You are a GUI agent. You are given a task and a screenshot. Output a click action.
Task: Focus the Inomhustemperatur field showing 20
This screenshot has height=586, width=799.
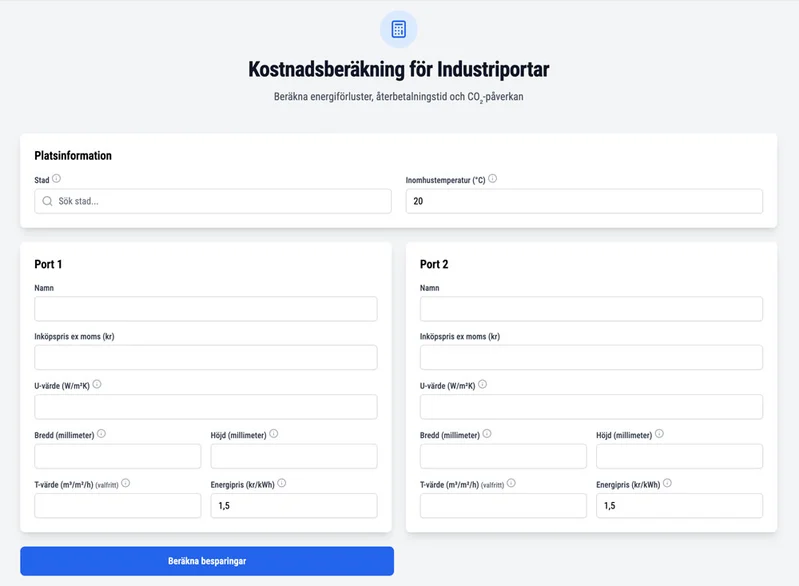tap(584, 201)
